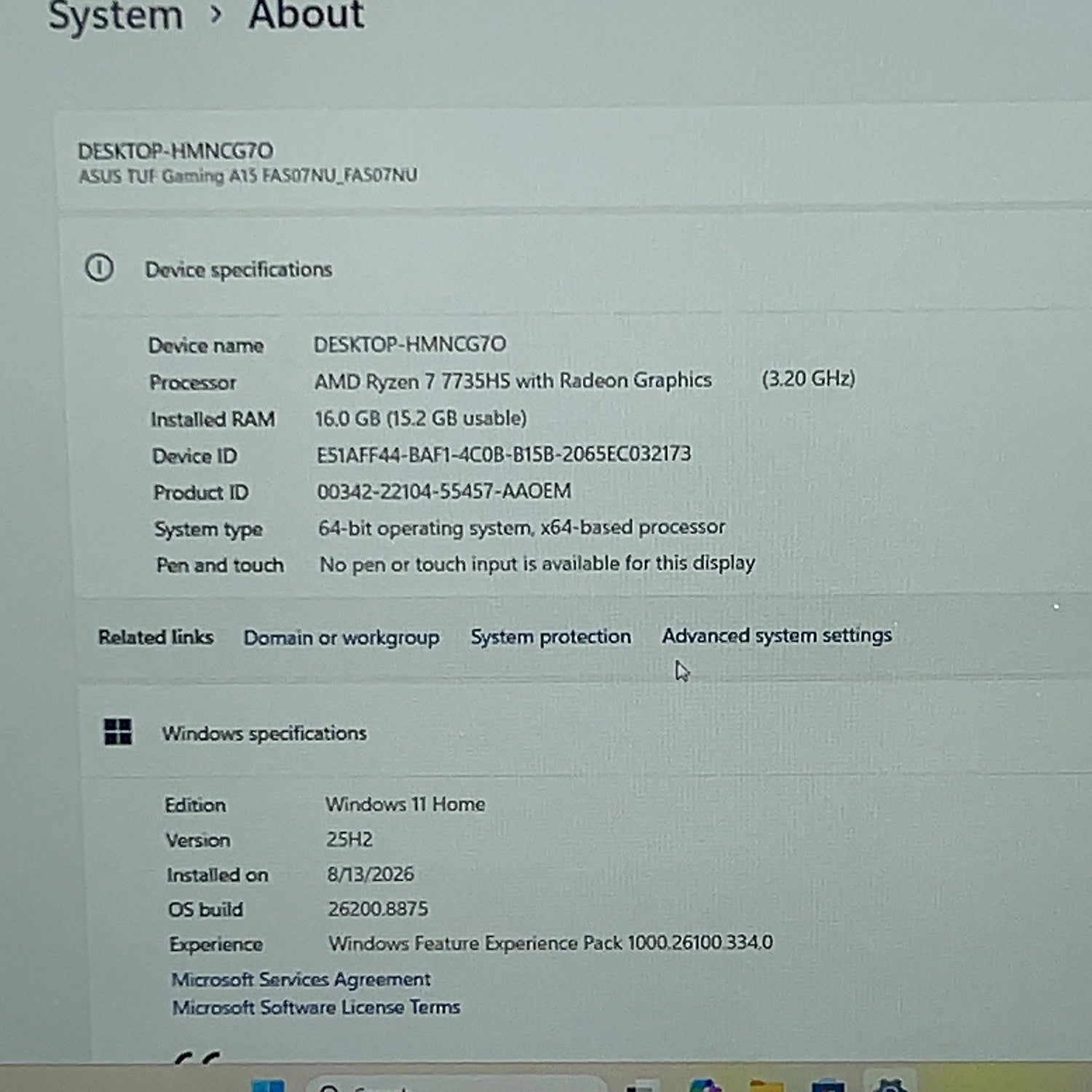The image size is (1092, 1092).
Task: Select AMD Ryzen 7 7735HS processor text
Action: [x=513, y=381]
